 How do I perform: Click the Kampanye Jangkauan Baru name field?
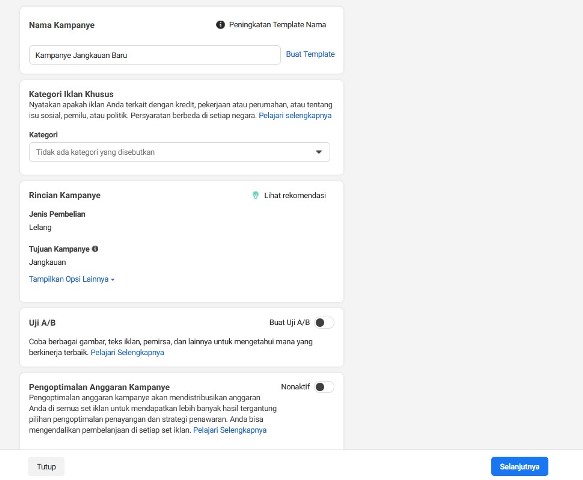[x=155, y=55]
